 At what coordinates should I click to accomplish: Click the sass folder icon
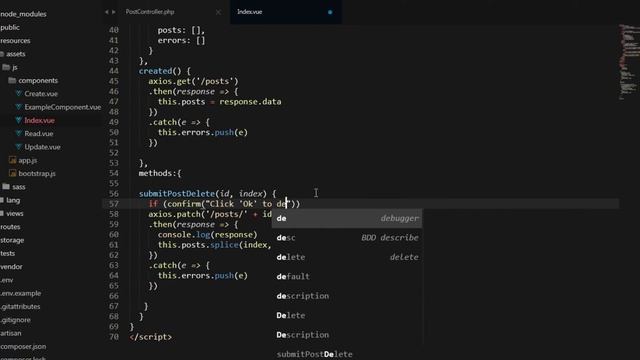coord(6,187)
